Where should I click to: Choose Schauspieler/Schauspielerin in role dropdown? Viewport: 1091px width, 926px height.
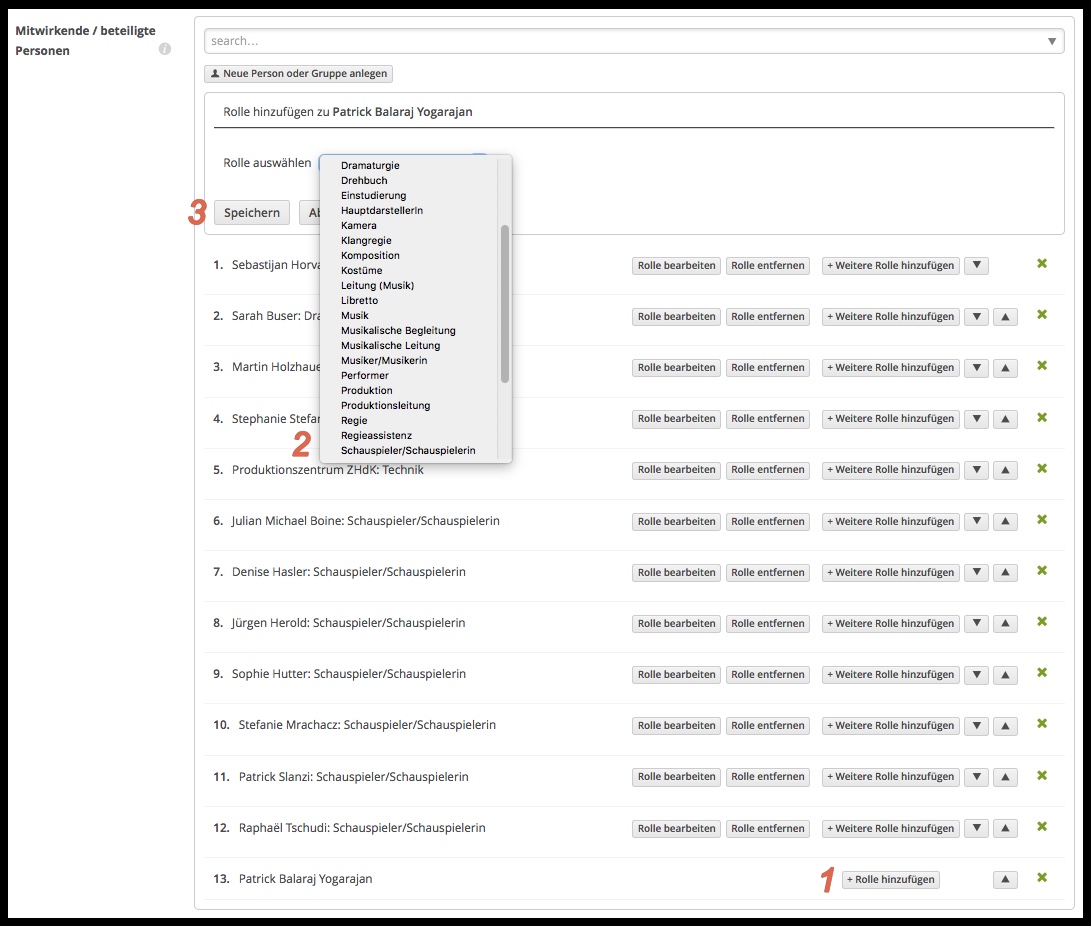407,451
